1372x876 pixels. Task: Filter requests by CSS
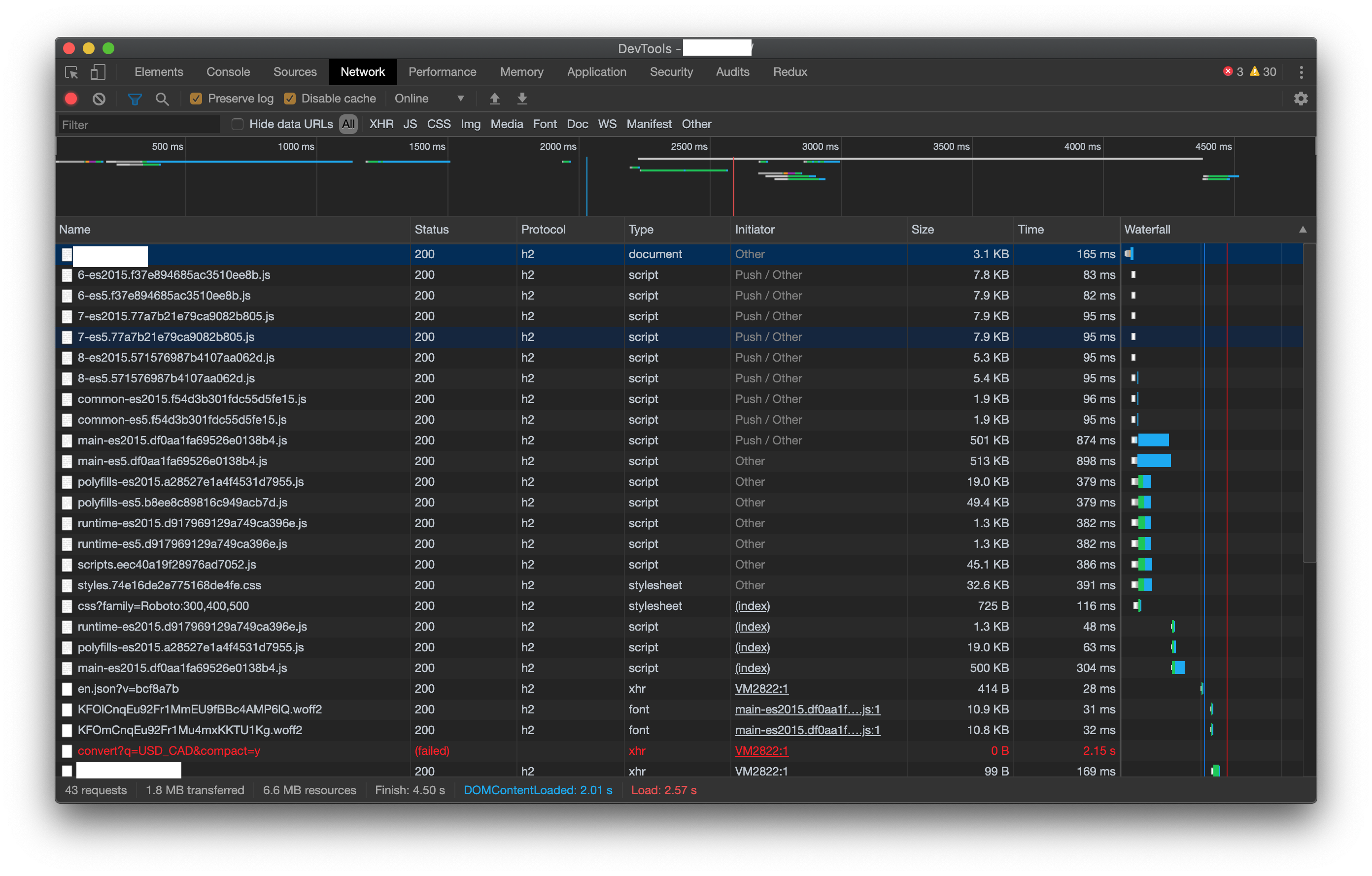439,124
